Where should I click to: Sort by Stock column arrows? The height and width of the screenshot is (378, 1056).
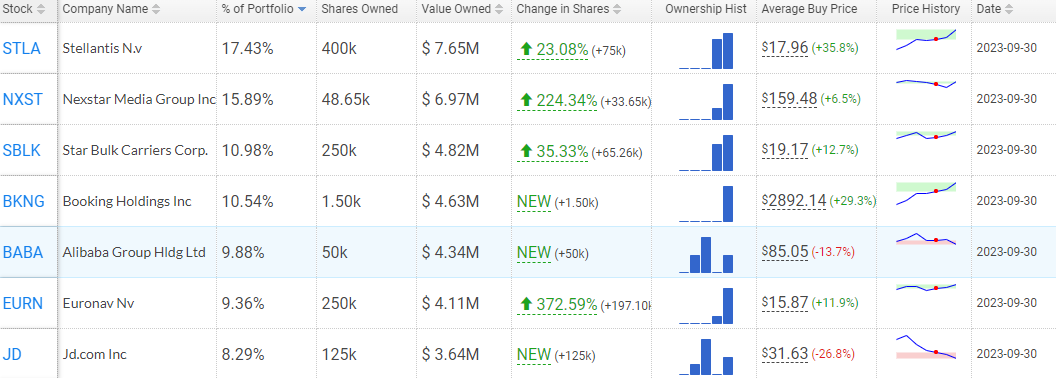(42, 9)
